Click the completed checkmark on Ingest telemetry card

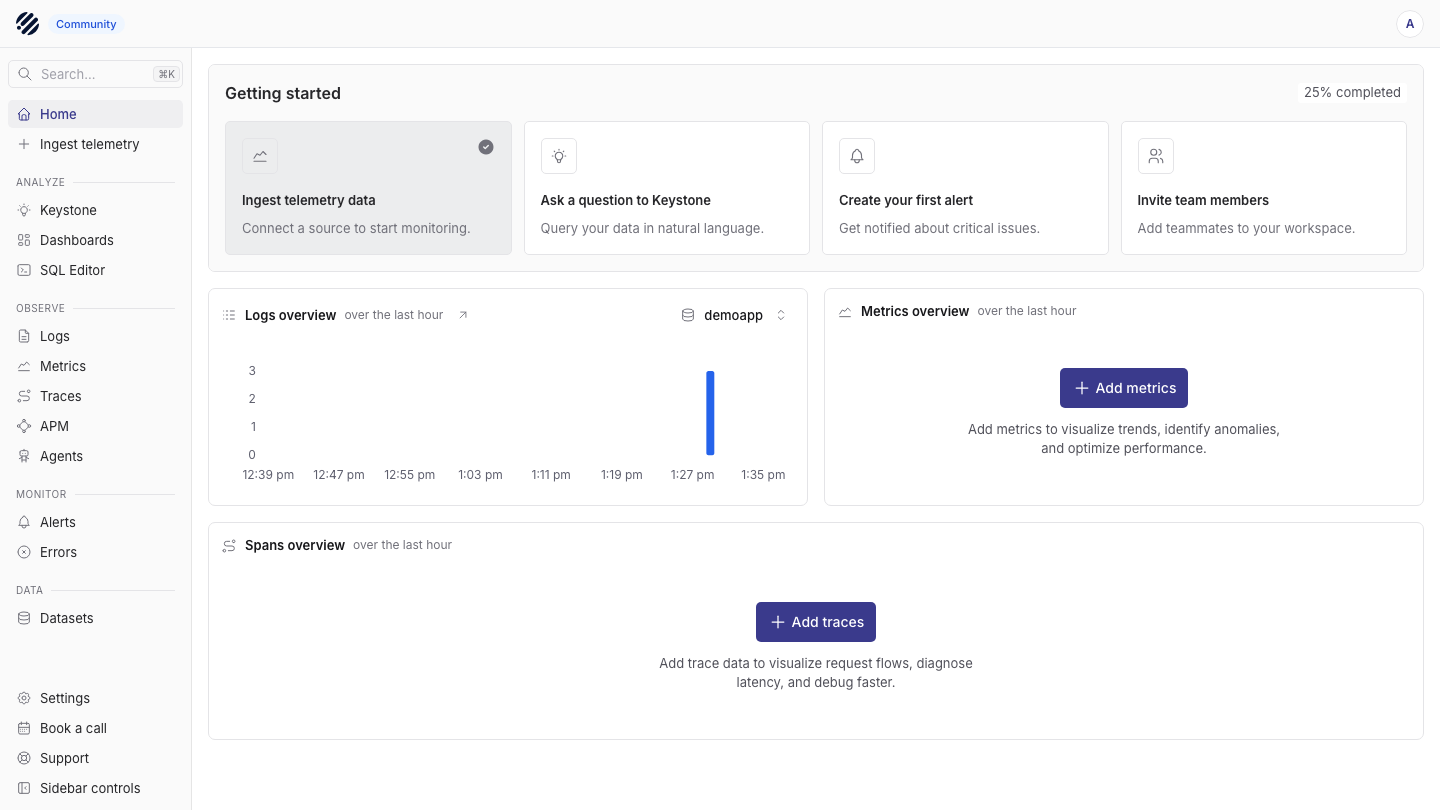click(486, 147)
